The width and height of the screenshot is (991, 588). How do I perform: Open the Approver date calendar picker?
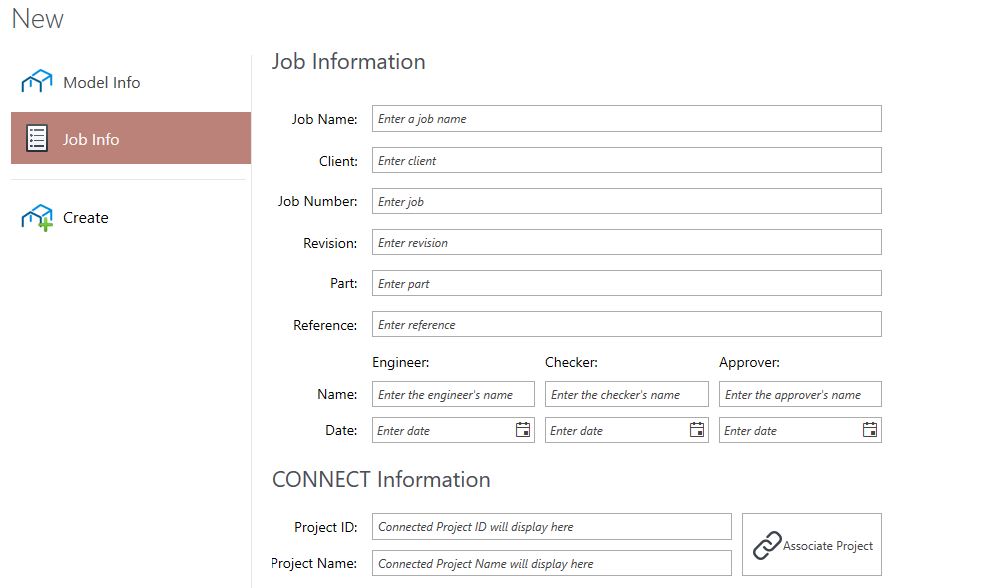coord(870,430)
